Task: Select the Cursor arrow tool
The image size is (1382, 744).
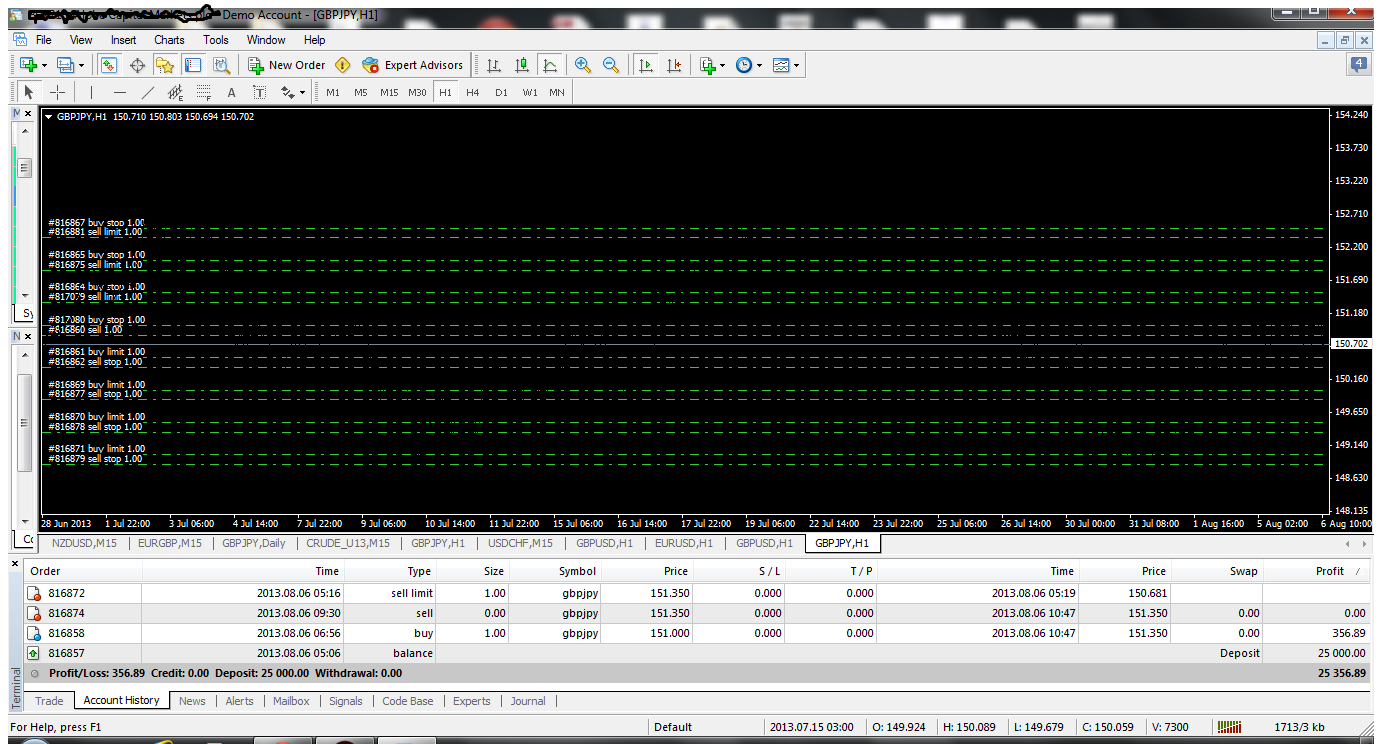Action: [28, 92]
